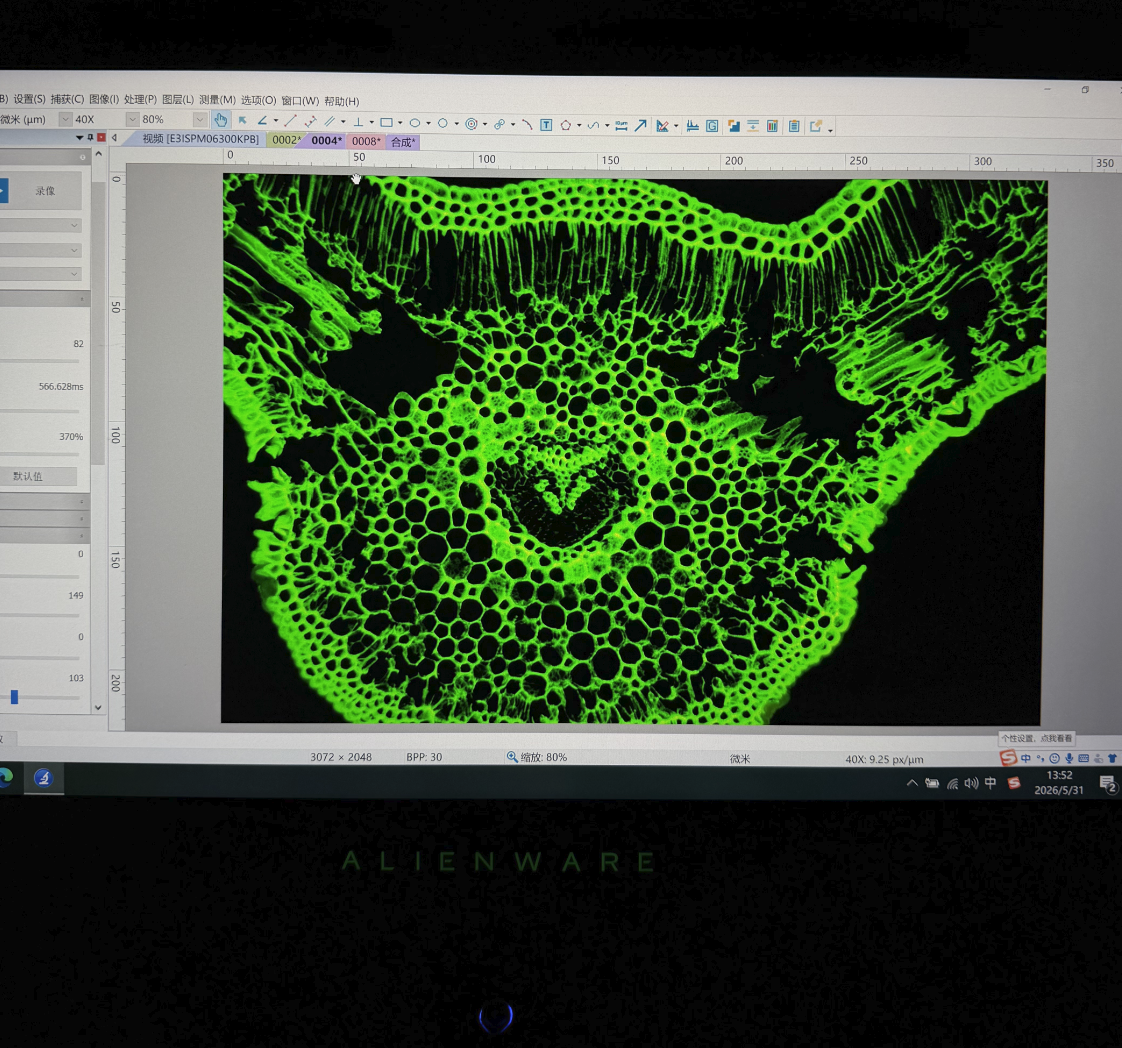
Task: Click the scale bar tool icon
Action: pos(621,126)
